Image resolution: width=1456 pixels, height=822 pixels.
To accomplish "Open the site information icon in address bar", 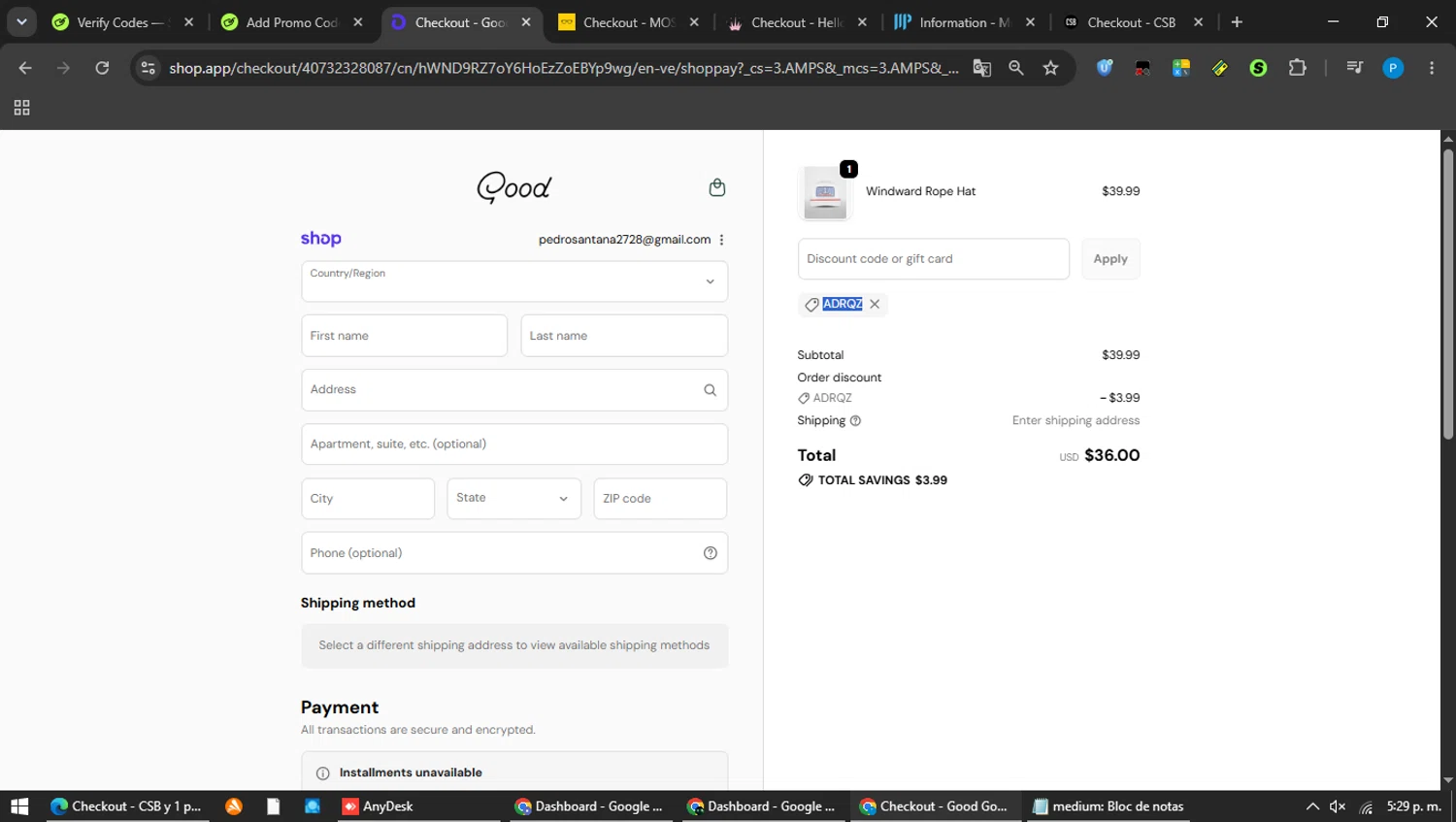I will pos(148,68).
